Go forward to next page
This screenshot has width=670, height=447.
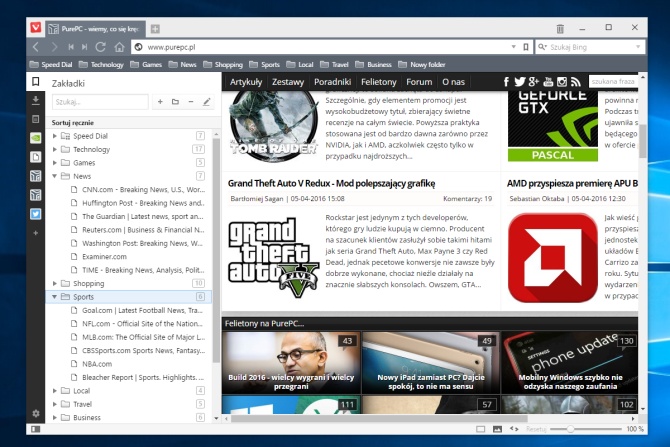pyautogui.click(x=54, y=47)
